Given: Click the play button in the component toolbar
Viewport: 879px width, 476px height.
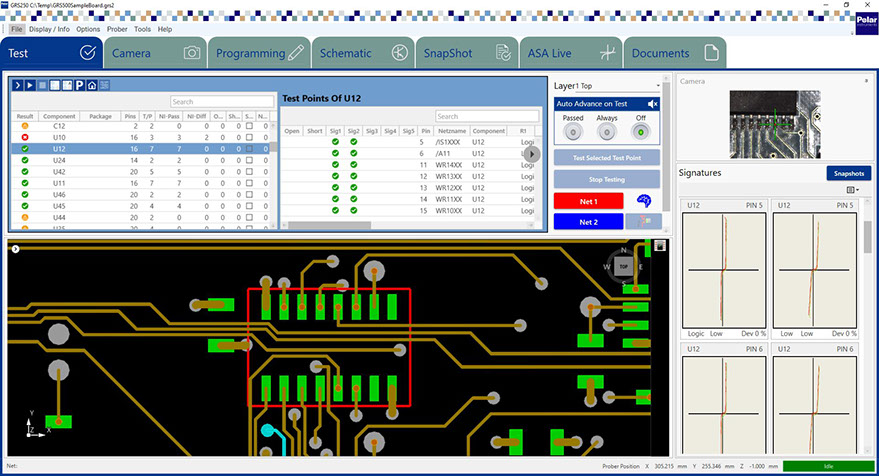Looking at the screenshot, I should tap(30, 85).
